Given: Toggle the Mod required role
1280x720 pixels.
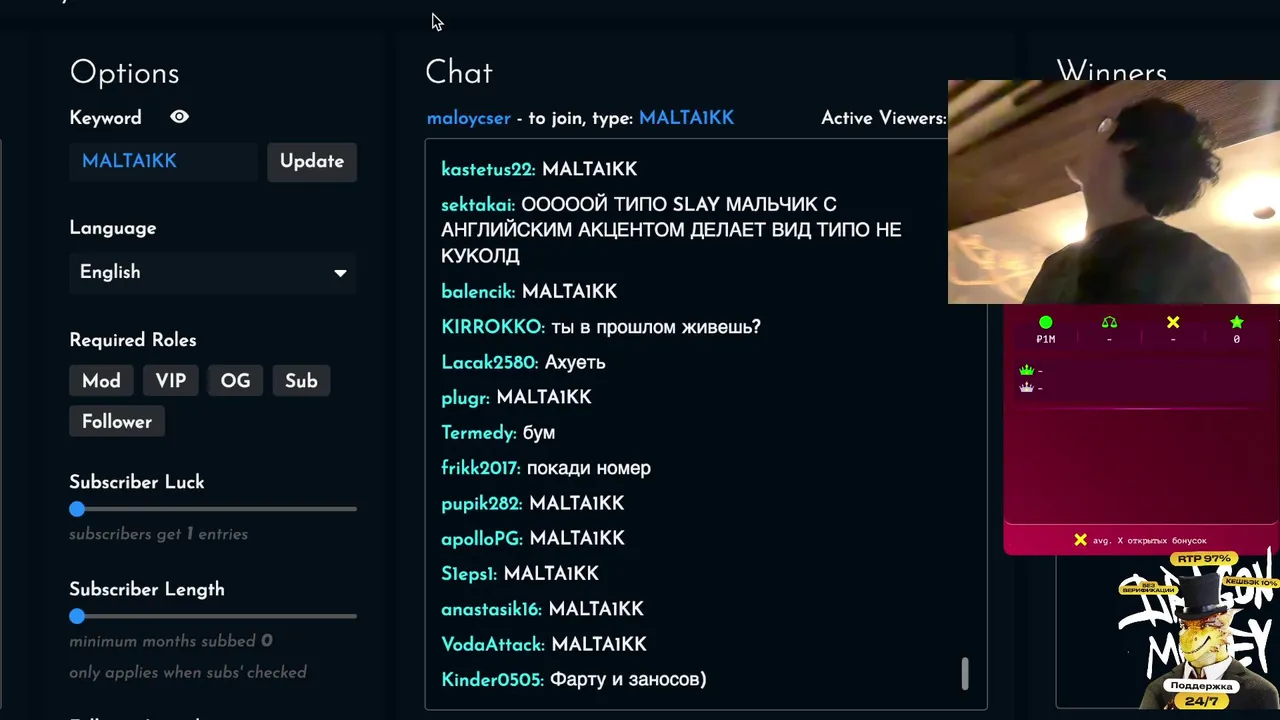Looking at the screenshot, I should [101, 381].
